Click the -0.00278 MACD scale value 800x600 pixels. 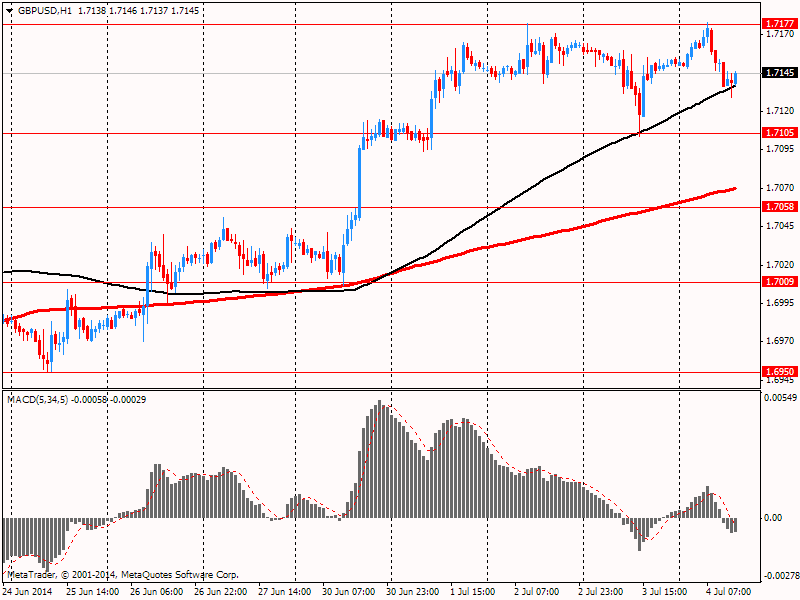[781, 576]
